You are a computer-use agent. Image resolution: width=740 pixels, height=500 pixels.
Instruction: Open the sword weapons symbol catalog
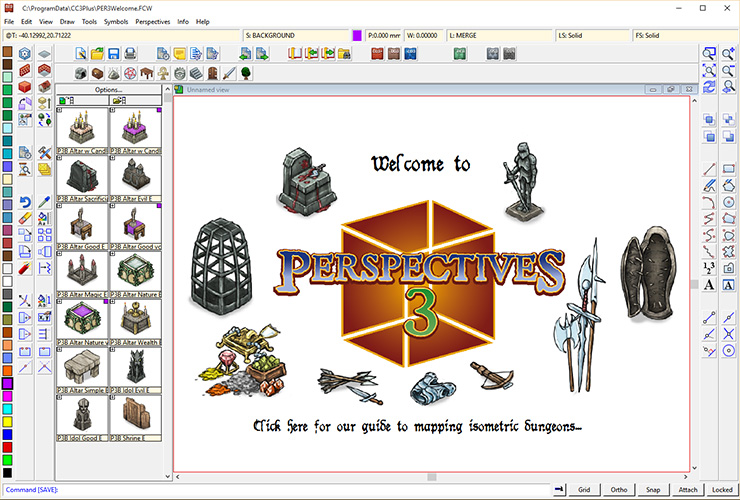click(229, 73)
